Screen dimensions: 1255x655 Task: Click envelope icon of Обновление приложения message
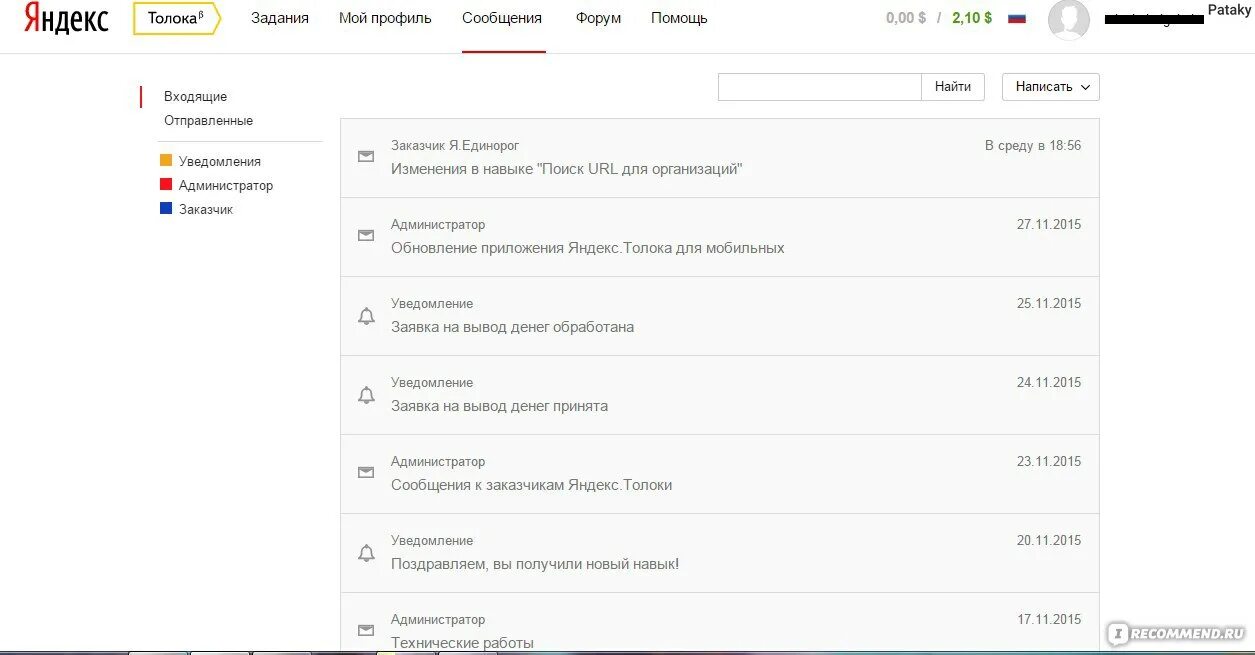click(x=366, y=236)
